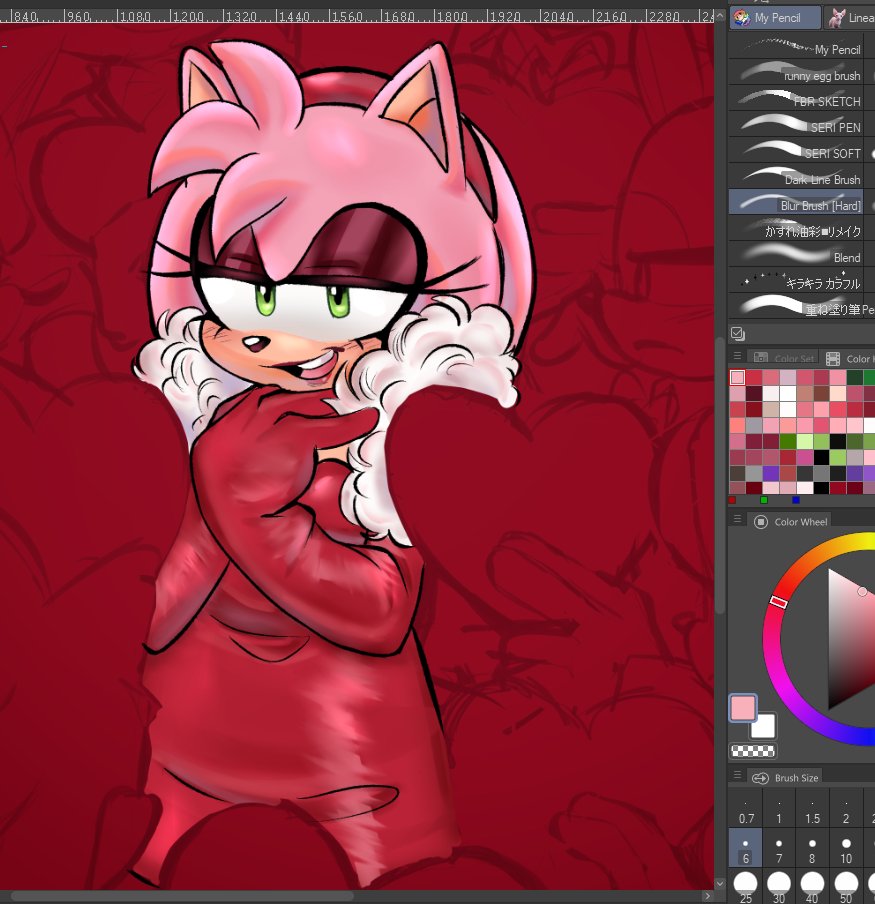
Task: Click the horizontal scrollbar right arrow
Action: [x=708, y=896]
